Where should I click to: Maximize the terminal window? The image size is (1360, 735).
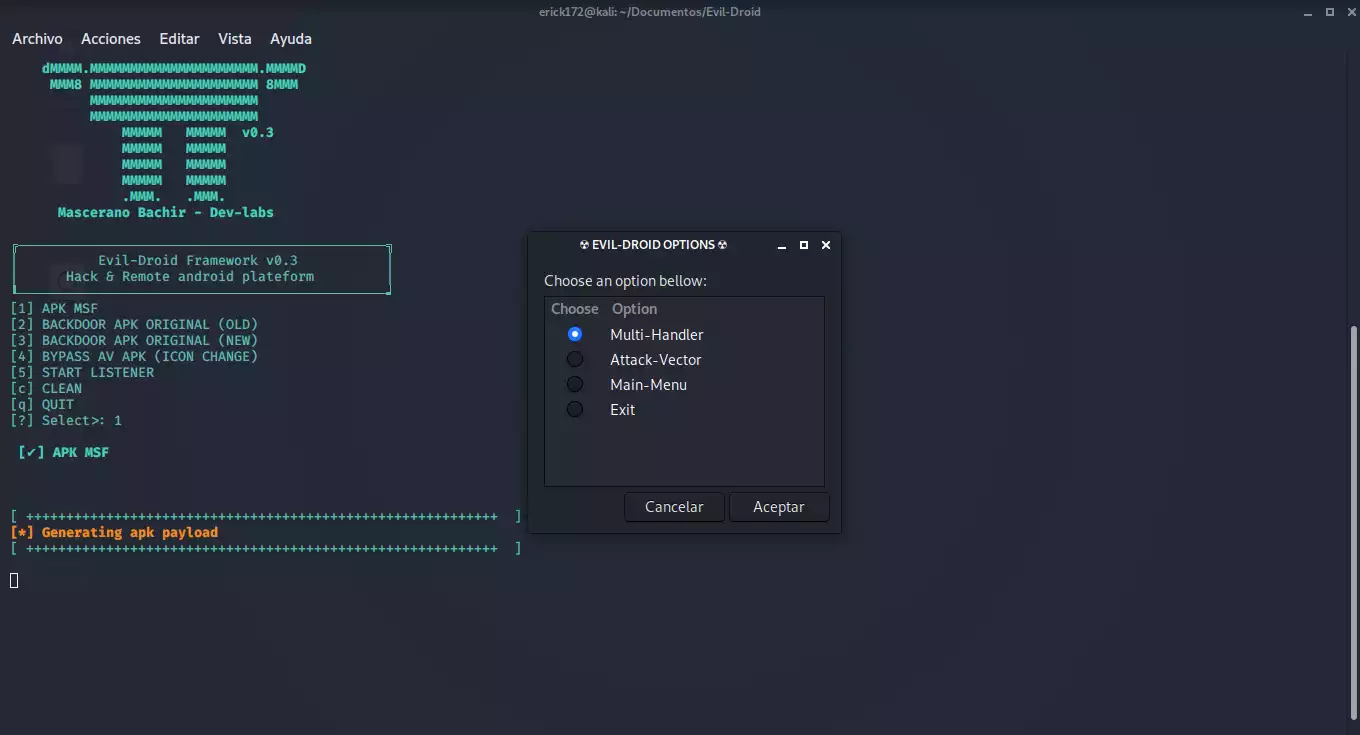(x=1330, y=12)
